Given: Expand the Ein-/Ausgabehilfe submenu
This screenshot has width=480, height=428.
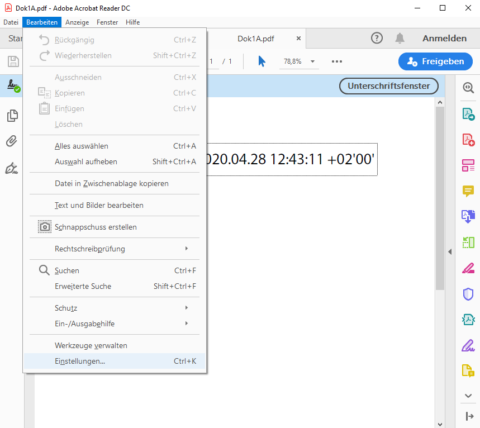Looking at the screenshot, I should (x=114, y=324).
